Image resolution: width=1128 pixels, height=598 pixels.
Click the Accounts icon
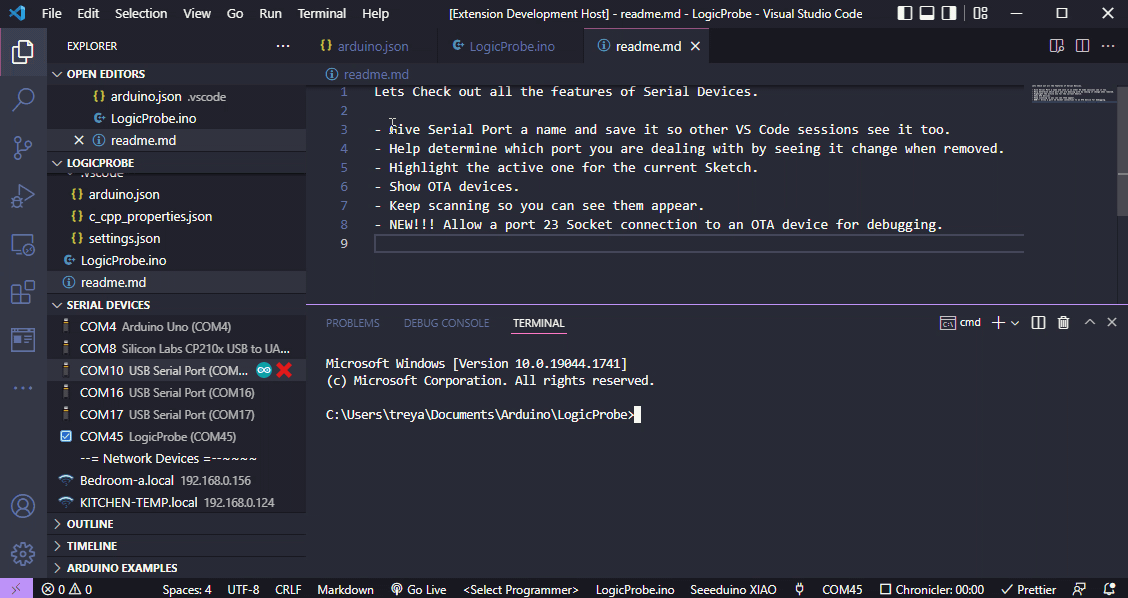(23, 506)
